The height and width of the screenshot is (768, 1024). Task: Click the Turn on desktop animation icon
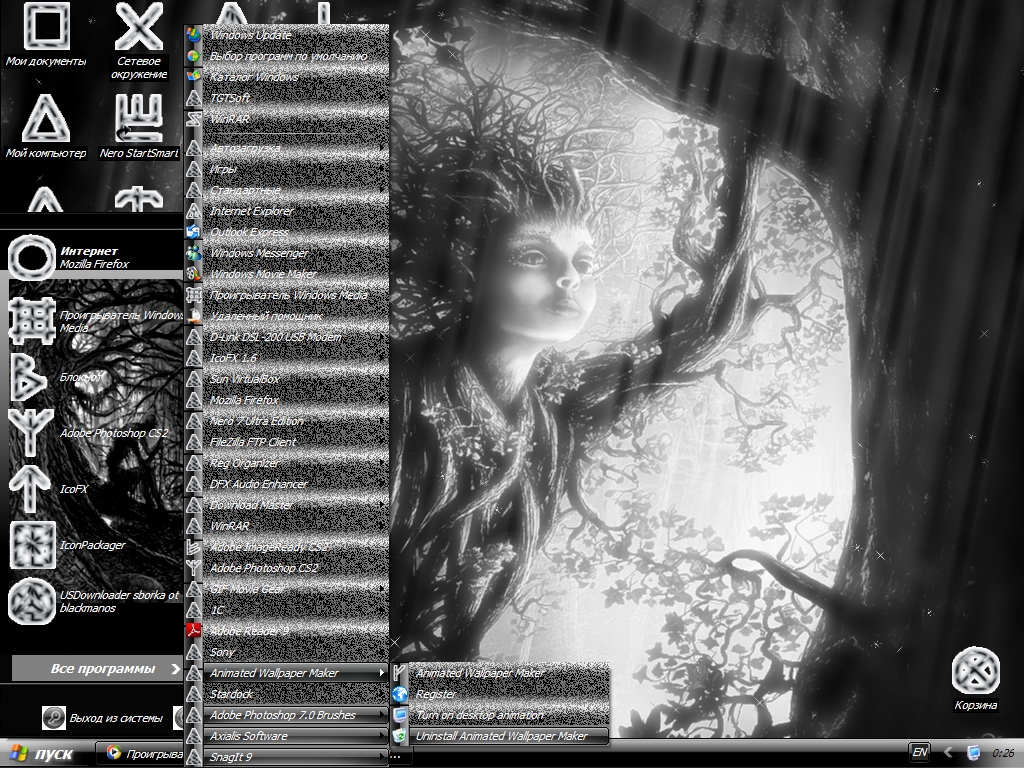click(400, 715)
